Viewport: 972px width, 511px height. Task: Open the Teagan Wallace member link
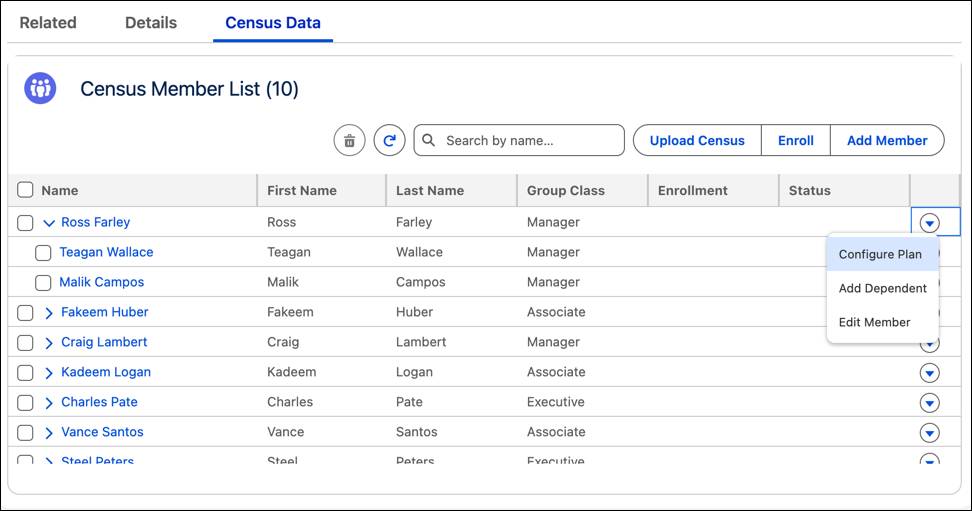click(106, 252)
